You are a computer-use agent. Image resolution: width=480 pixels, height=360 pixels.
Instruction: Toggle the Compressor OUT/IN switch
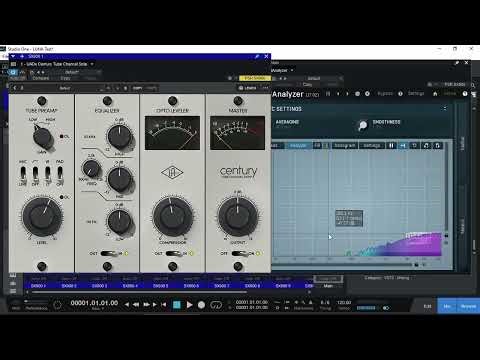(174, 254)
